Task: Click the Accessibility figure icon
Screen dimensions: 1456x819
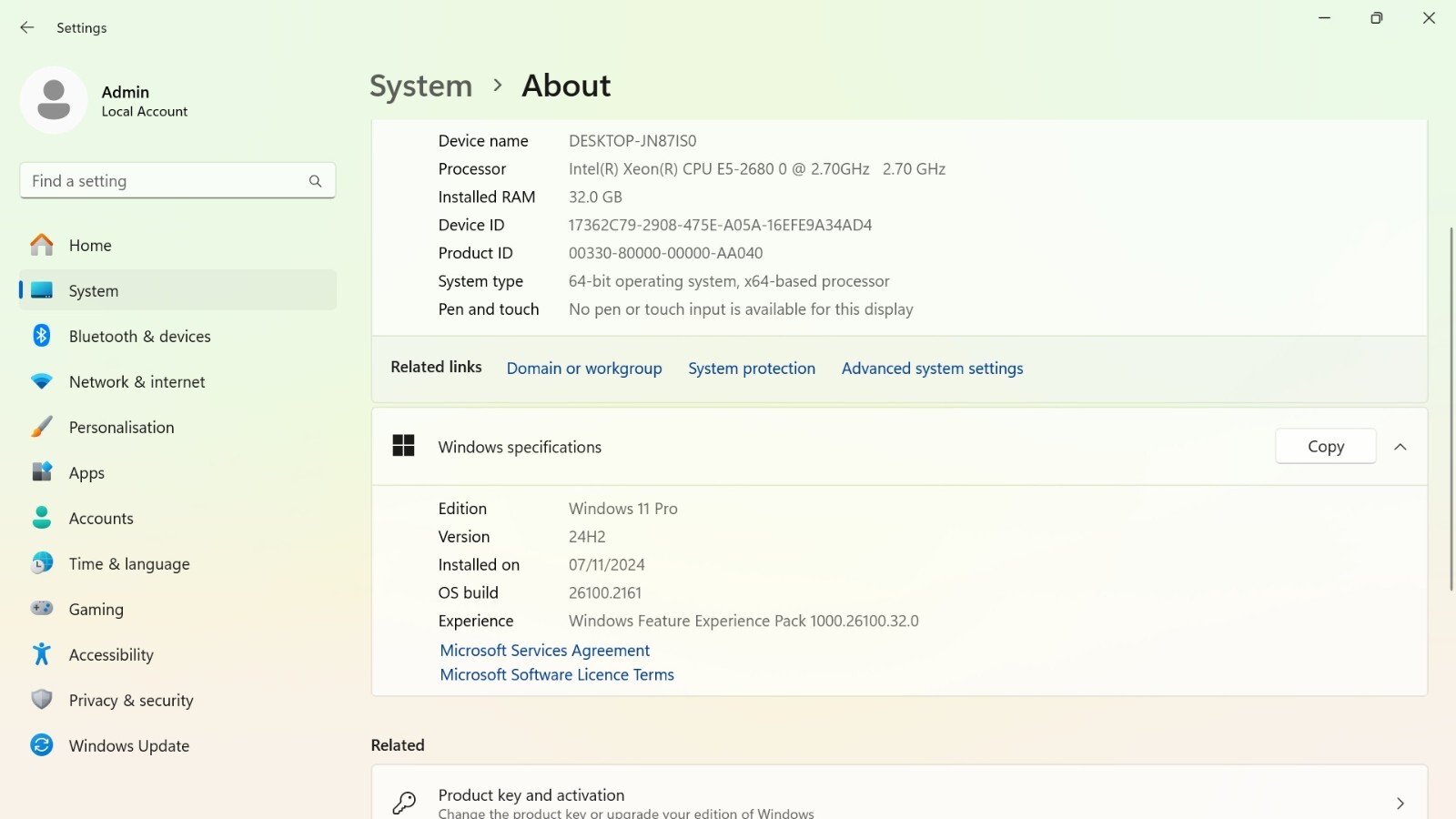Action: [42, 654]
